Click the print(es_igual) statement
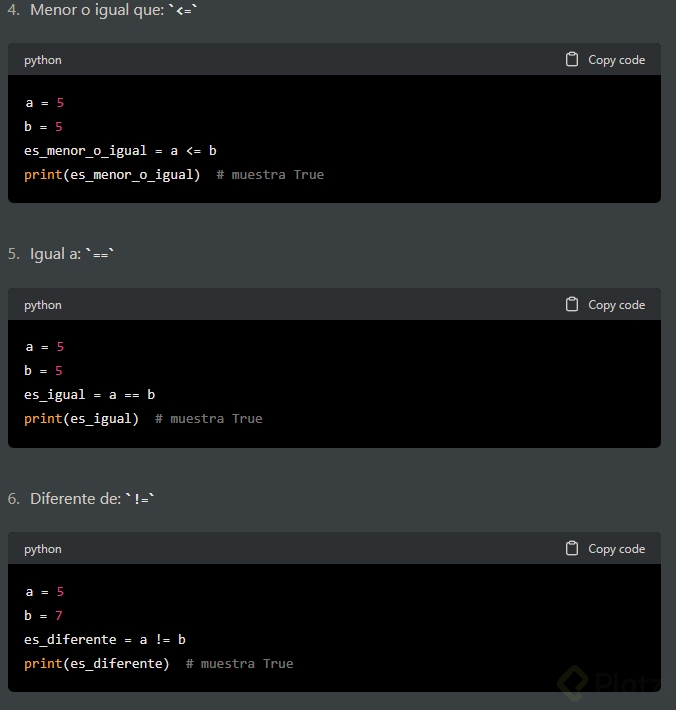Screen dimensions: 676x710 tap(82, 419)
